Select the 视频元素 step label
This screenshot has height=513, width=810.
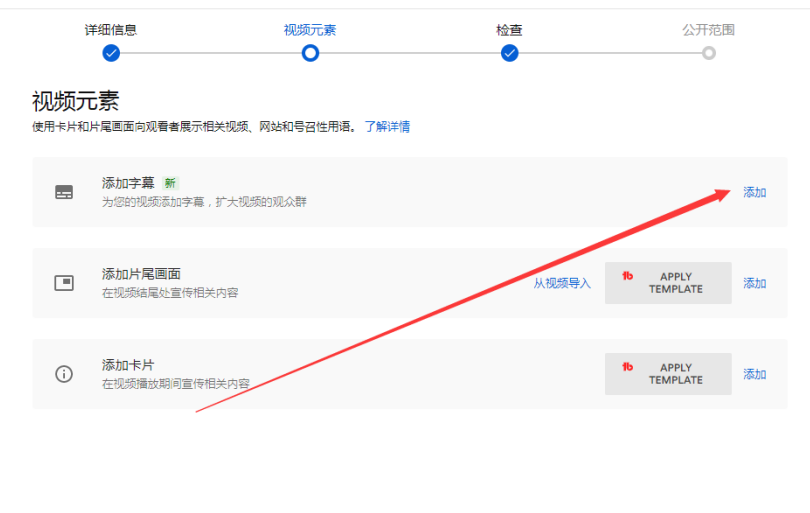310,30
